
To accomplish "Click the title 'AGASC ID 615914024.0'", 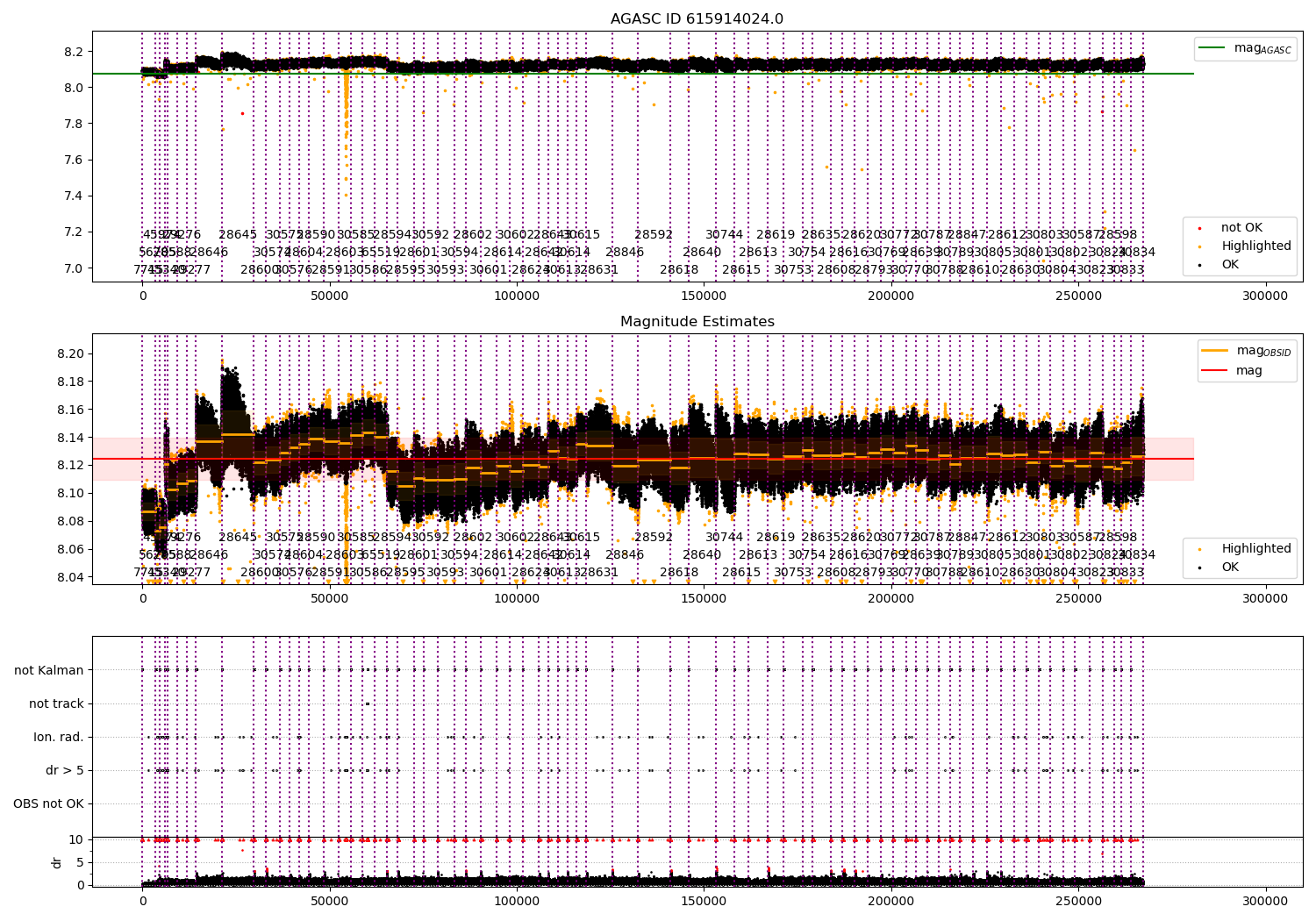I will [697, 19].
